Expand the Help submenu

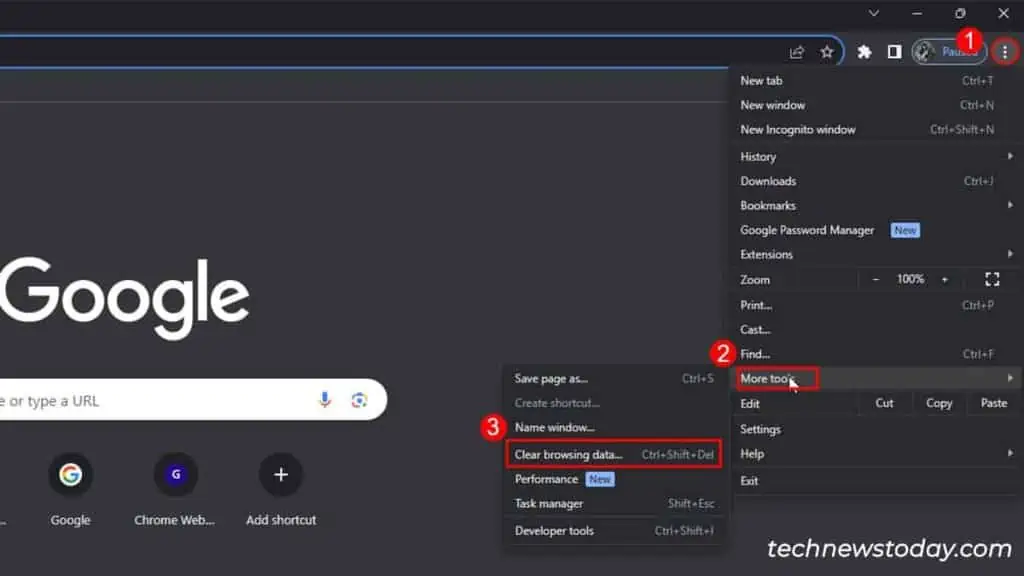[875, 454]
